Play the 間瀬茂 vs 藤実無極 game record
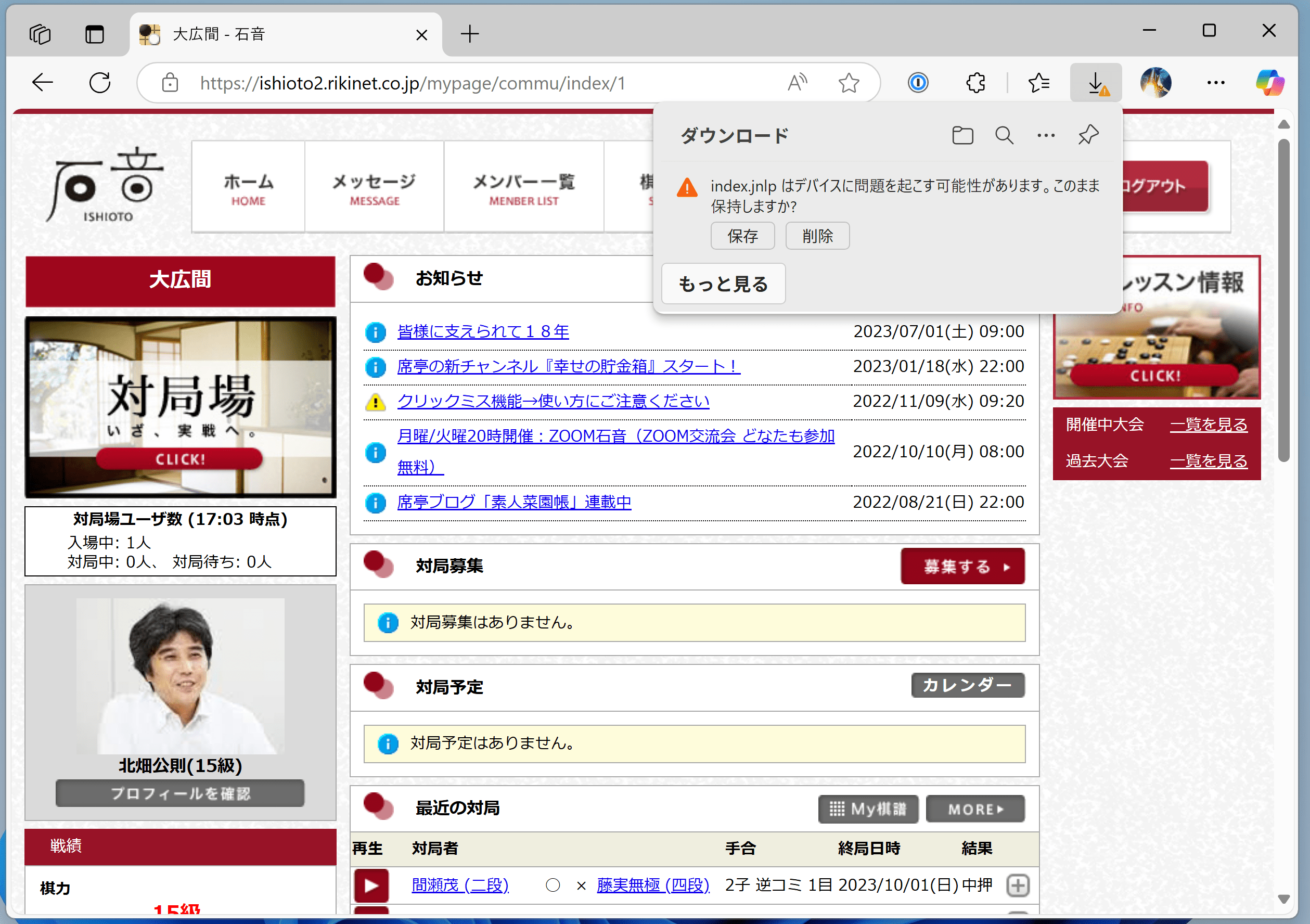The width and height of the screenshot is (1310, 924). pyautogui.click(x=371, y=885)
